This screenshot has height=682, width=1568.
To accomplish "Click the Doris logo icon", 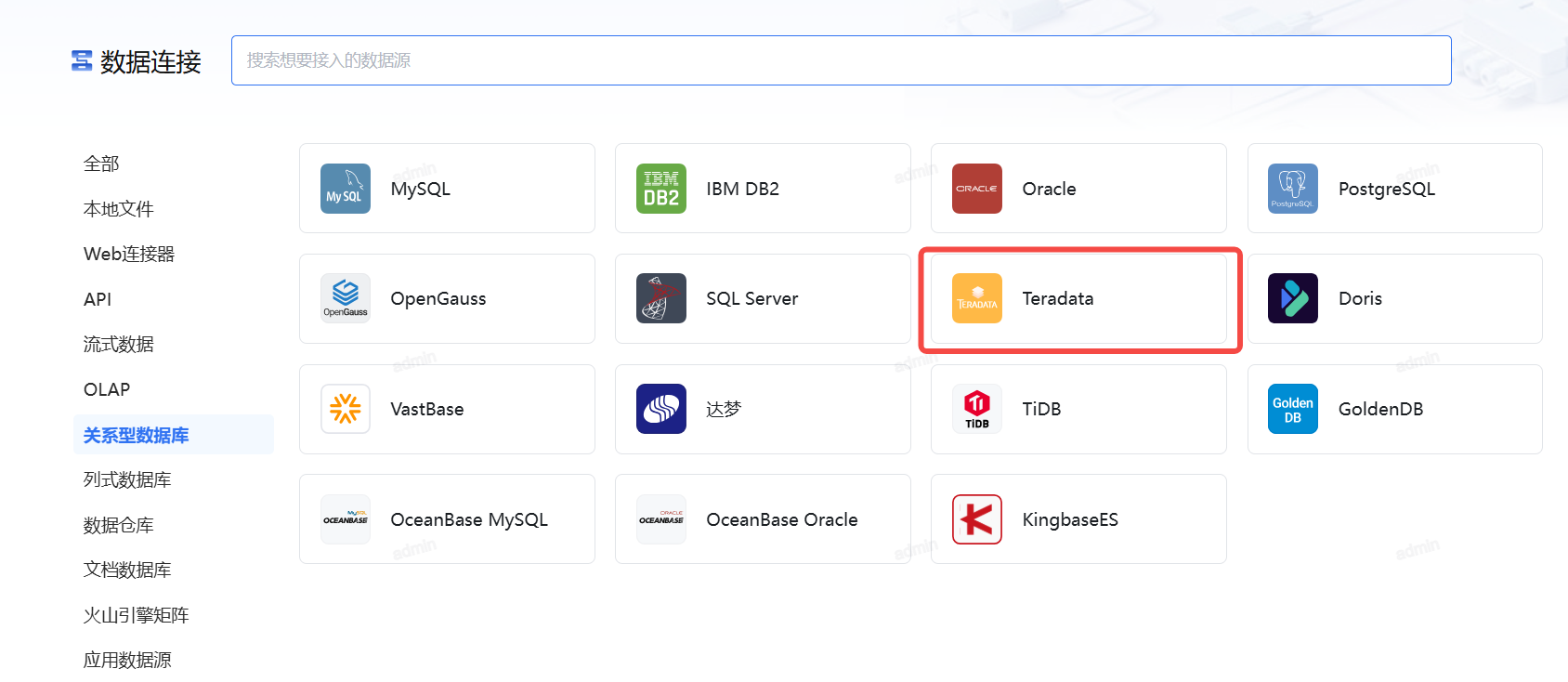I will (x=1293, y=298).
